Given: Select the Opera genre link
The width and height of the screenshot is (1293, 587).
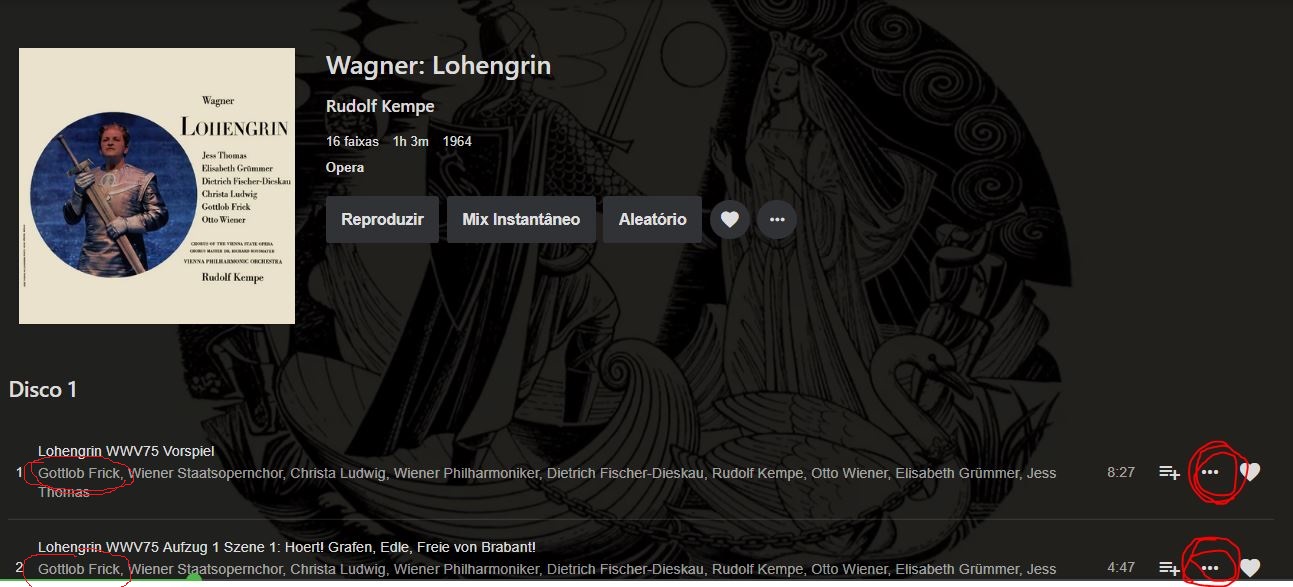Looking at the screenshot, I should (x=345, y=167).
